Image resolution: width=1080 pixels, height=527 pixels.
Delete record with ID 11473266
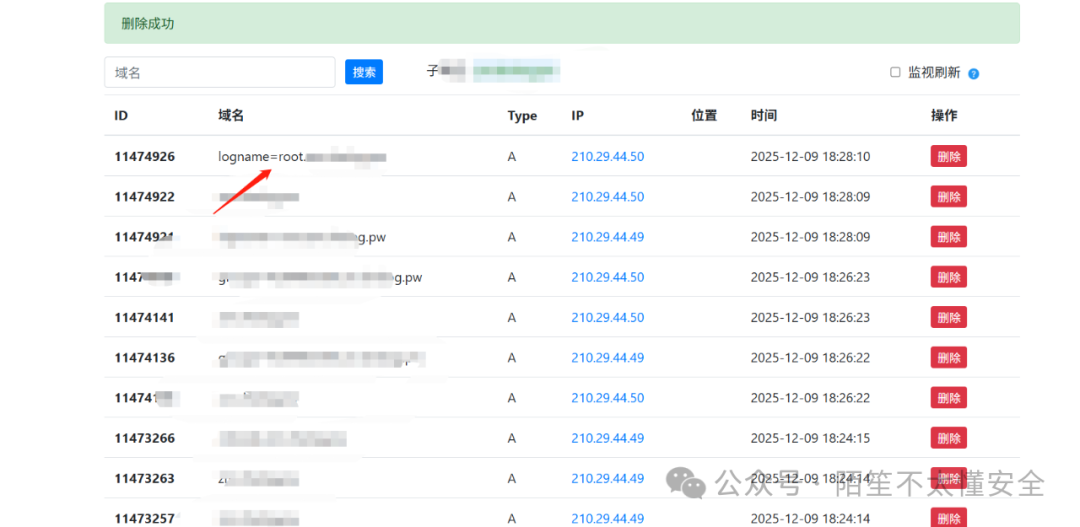tap(948, 438)
